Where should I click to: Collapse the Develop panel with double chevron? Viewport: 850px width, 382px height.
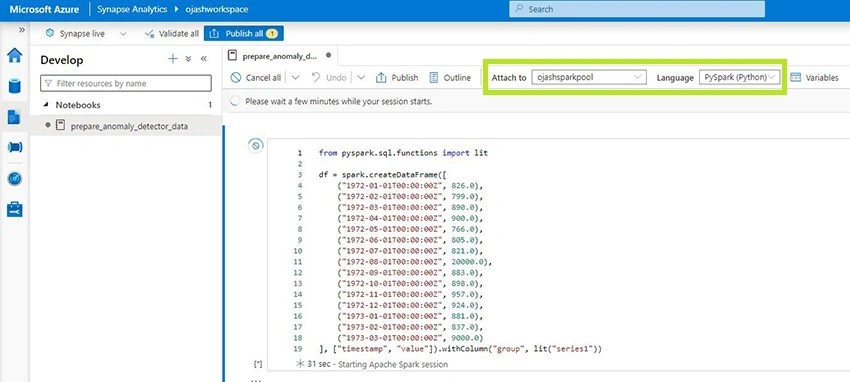tap(204, 59)
